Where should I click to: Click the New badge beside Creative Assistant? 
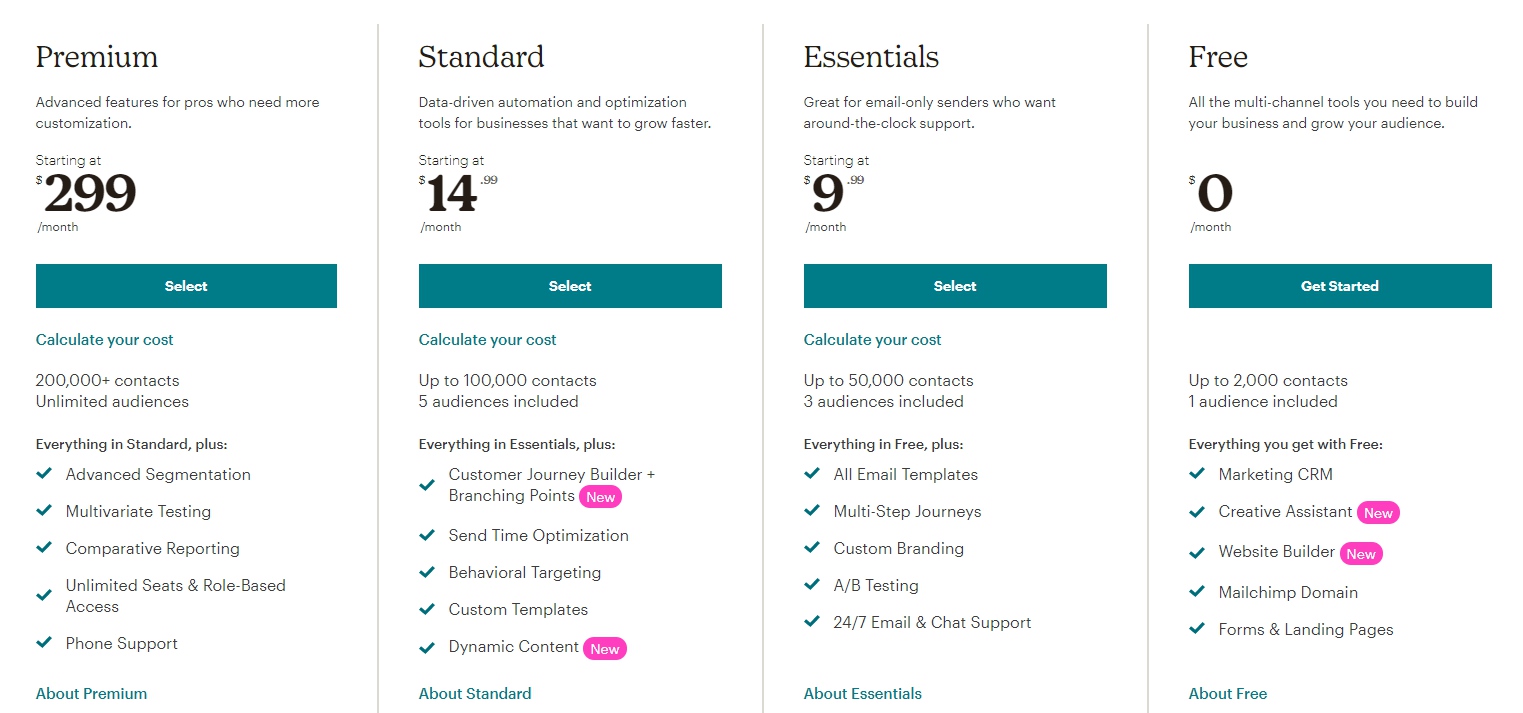point(1378,513)
